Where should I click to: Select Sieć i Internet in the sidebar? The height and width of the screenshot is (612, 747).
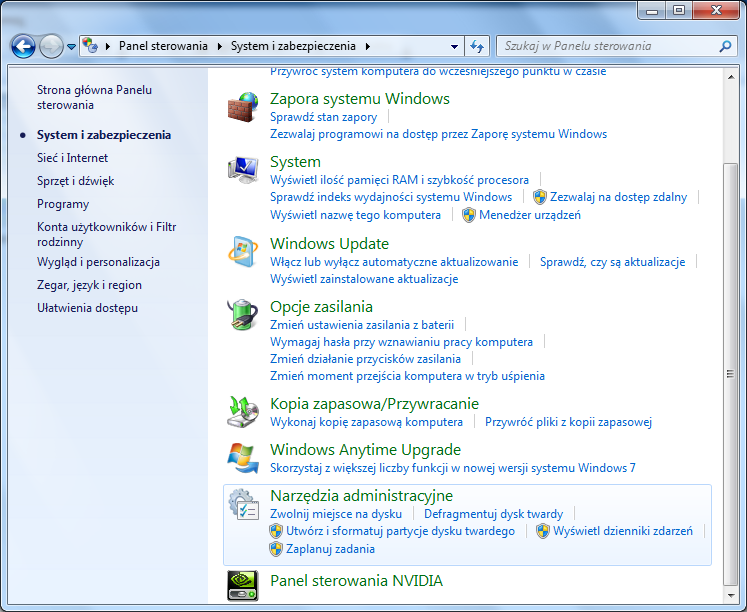(72, 158)
